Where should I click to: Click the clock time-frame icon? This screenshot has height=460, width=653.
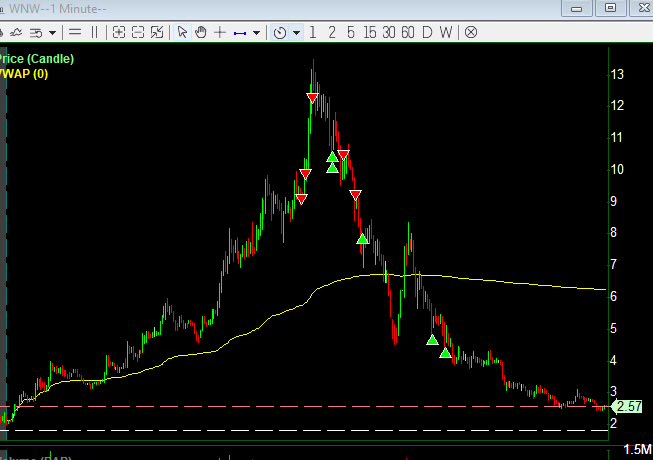point(280,32)
